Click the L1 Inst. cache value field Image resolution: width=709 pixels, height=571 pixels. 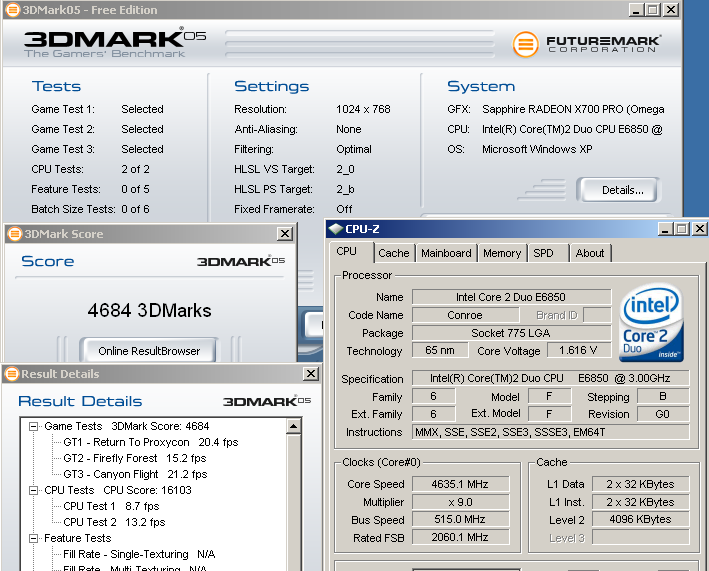click(640, 502)
